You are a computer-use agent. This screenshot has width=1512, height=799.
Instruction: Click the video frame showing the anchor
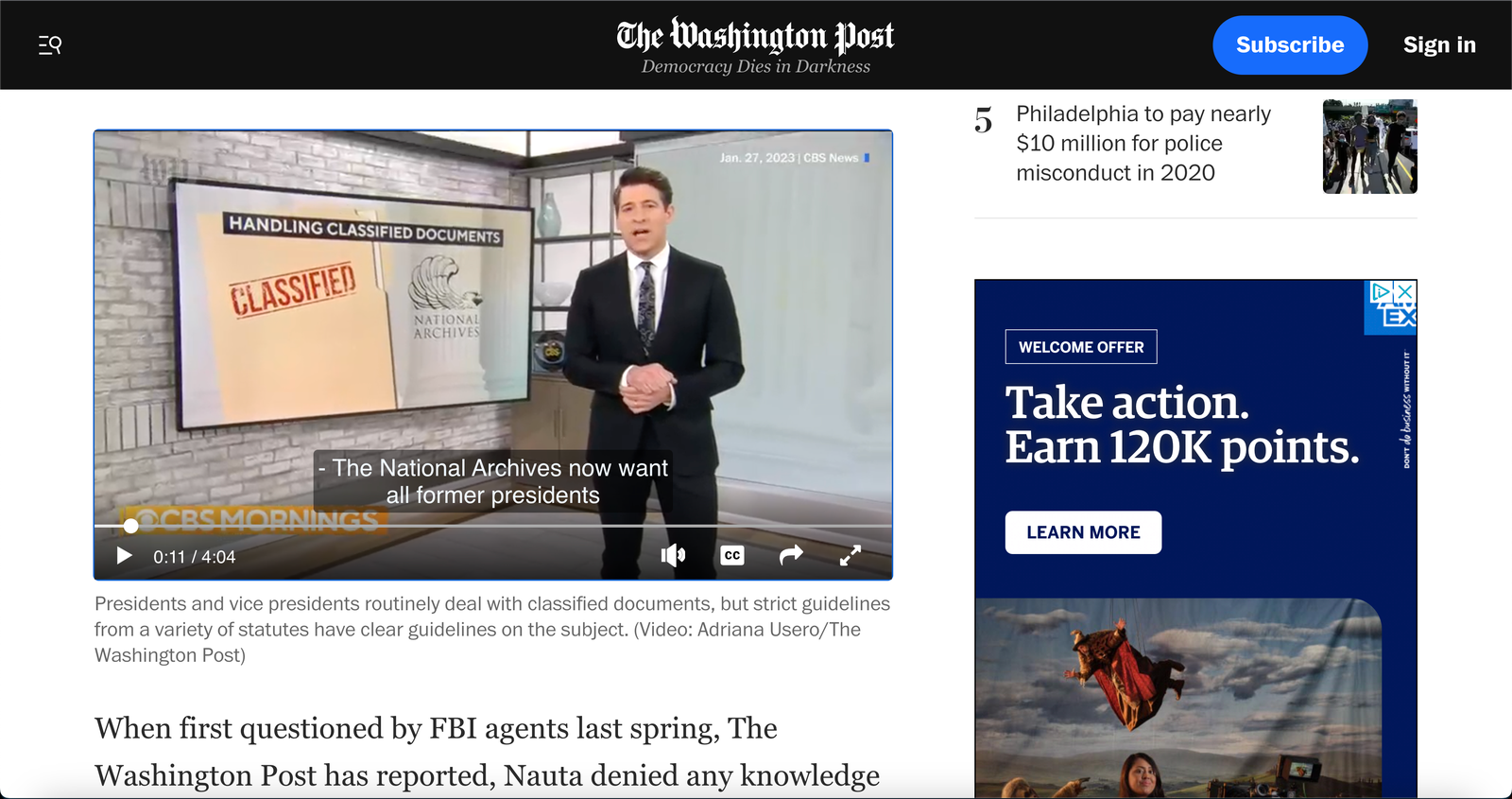[492, 326]
